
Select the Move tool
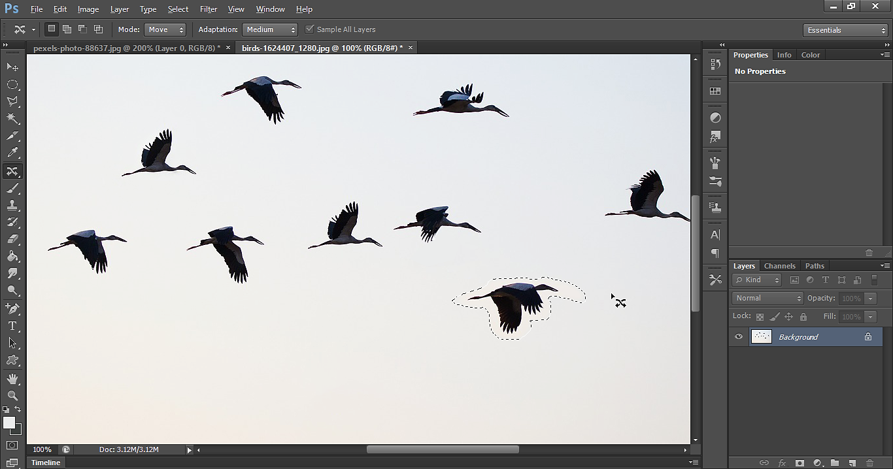12,67
